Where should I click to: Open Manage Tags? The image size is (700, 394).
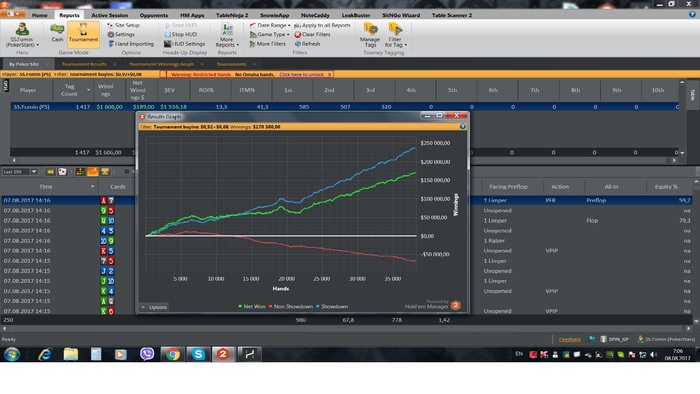point(370,35)
